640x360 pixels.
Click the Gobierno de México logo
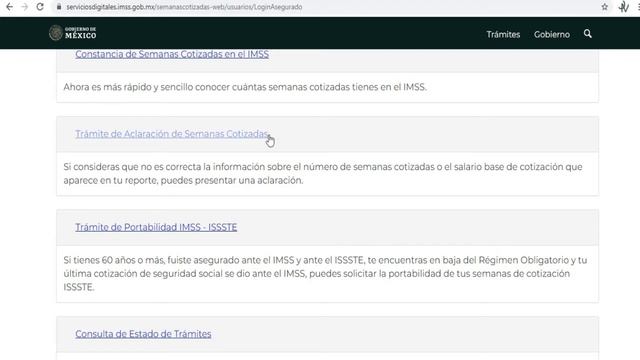pyautogui.click(x=73, y=33)
